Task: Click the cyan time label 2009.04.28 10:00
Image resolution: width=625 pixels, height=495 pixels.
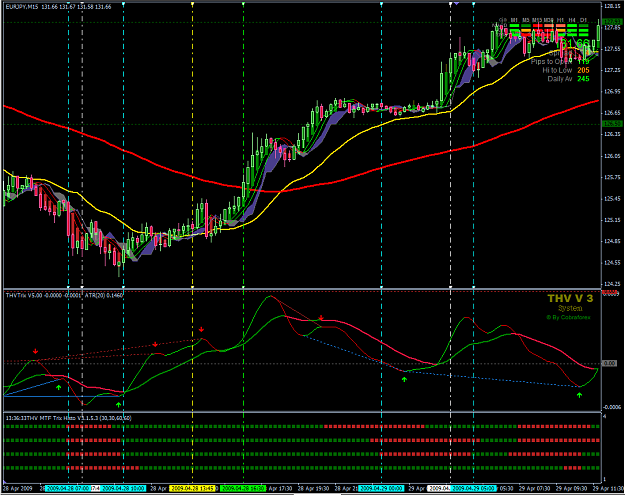Action: pos(122,488)
